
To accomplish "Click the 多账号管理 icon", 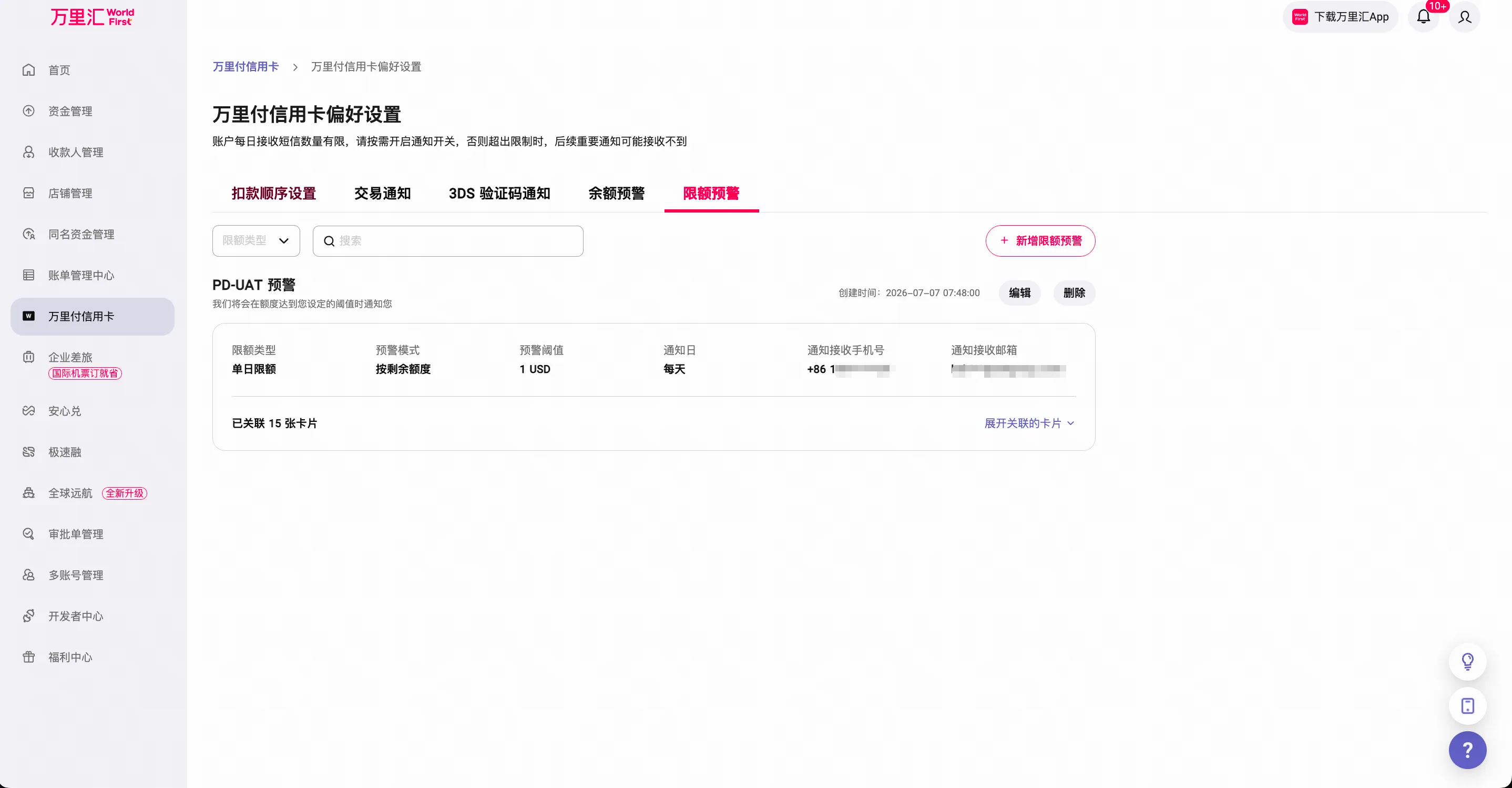I will 29,575.
